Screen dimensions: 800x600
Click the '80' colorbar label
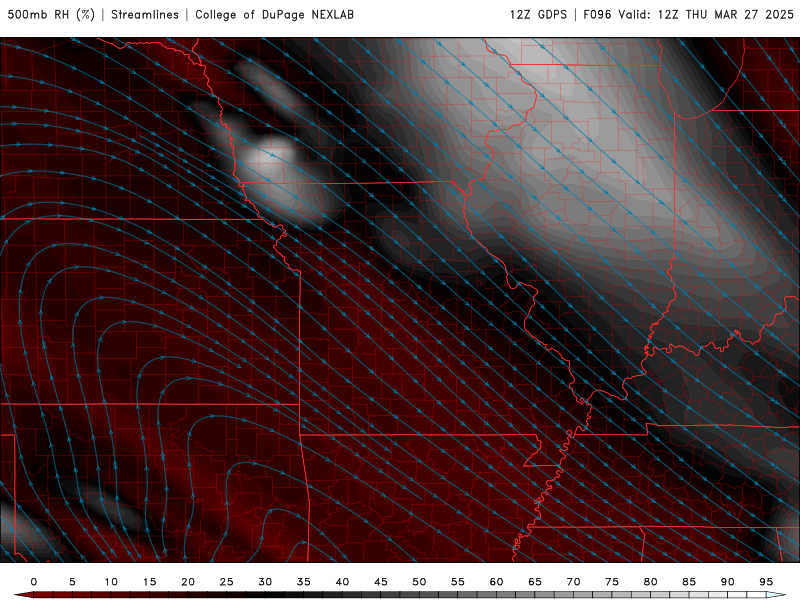[x=650, y=582]
